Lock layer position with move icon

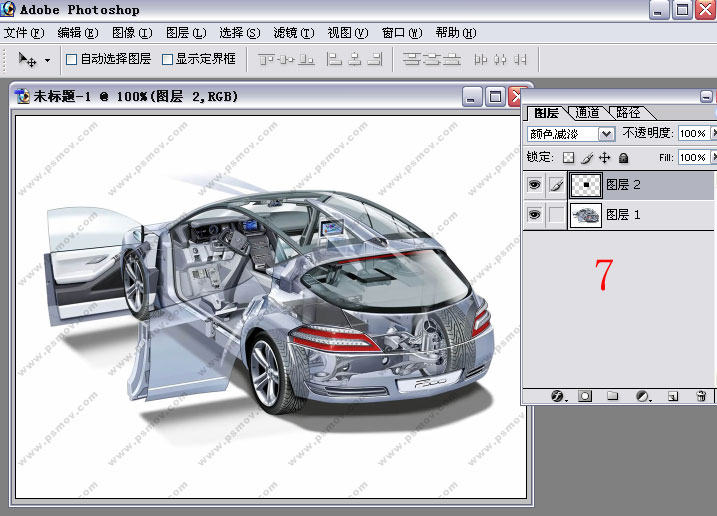click(x=604, y=158)
